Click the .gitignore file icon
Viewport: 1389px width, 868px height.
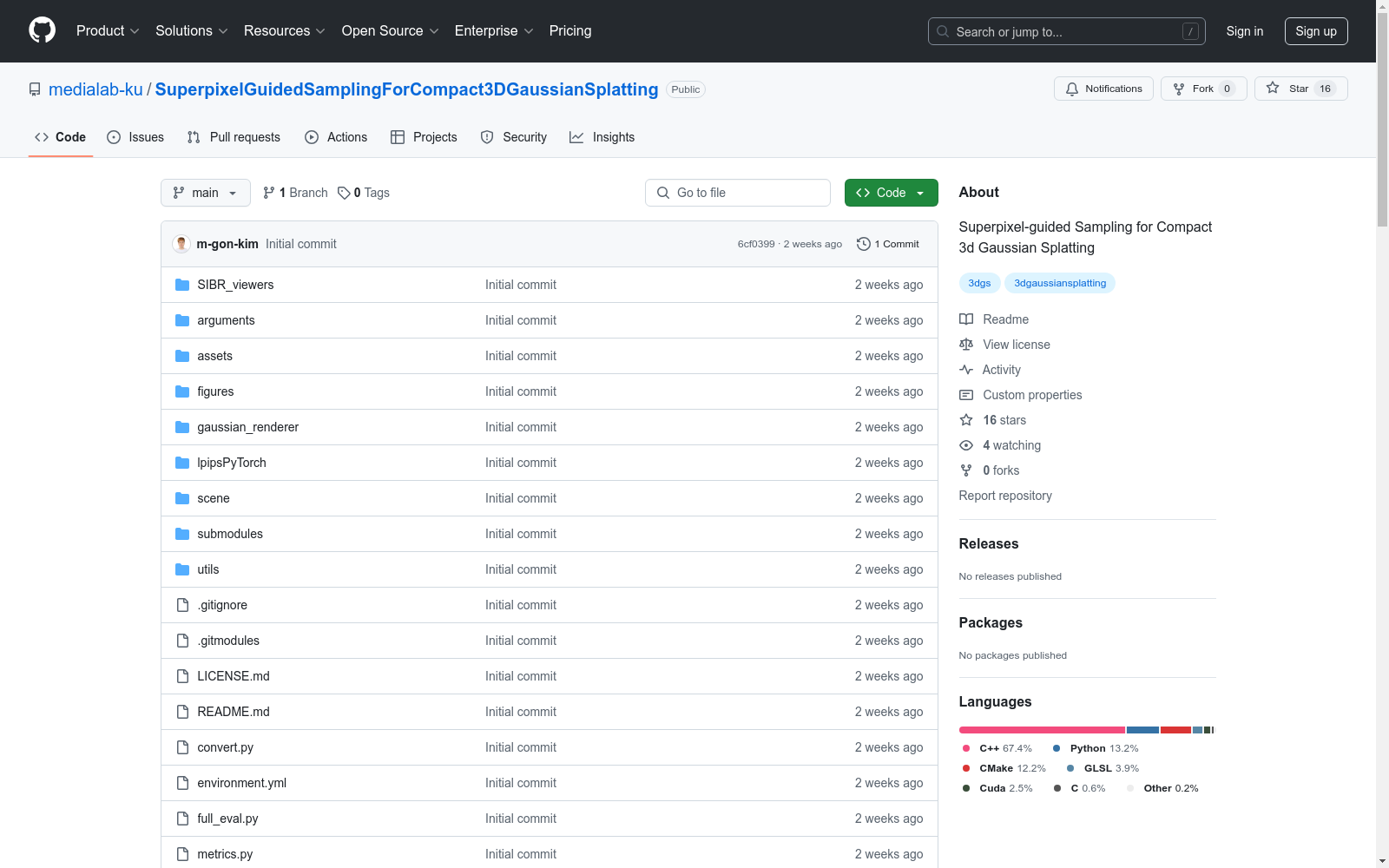(x=182, y=605)
